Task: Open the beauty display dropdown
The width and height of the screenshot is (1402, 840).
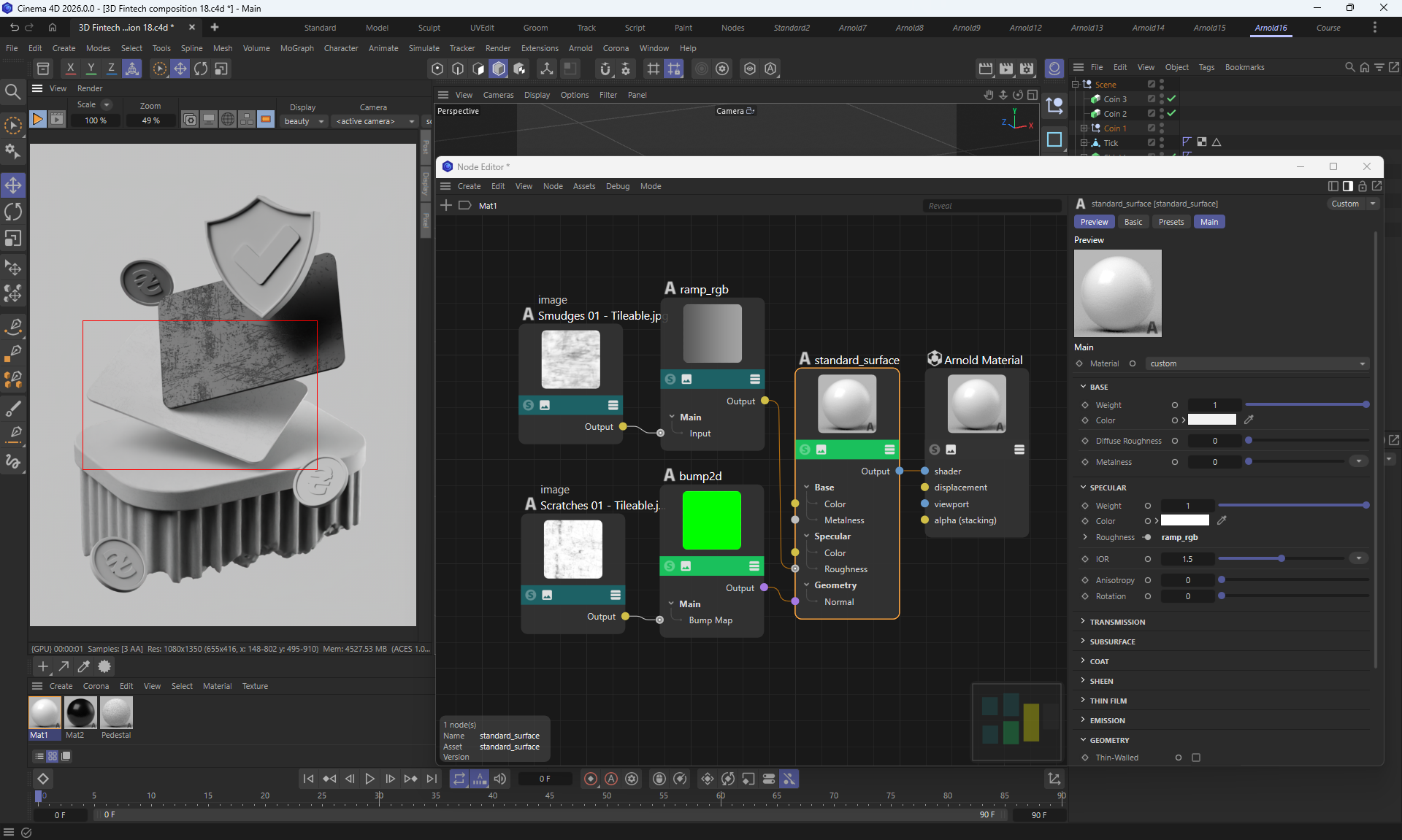Action: coord(303,121)
